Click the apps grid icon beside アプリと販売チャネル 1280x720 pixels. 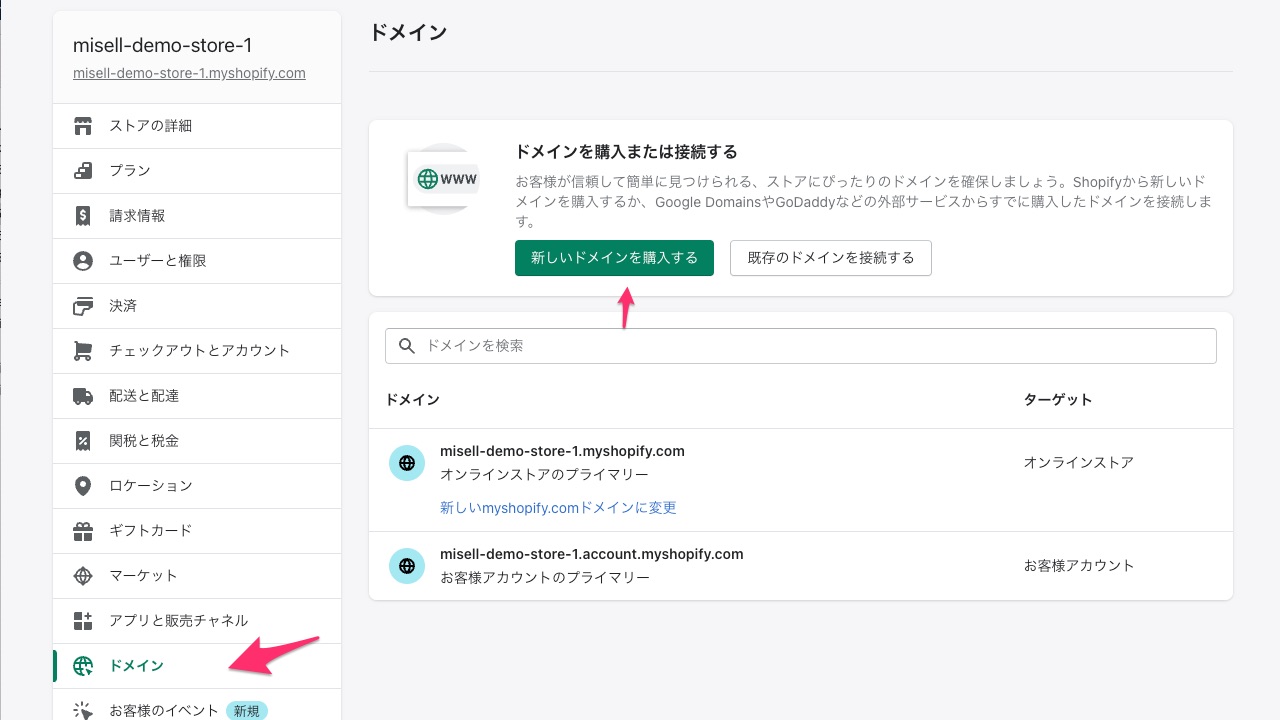(83, 621)
